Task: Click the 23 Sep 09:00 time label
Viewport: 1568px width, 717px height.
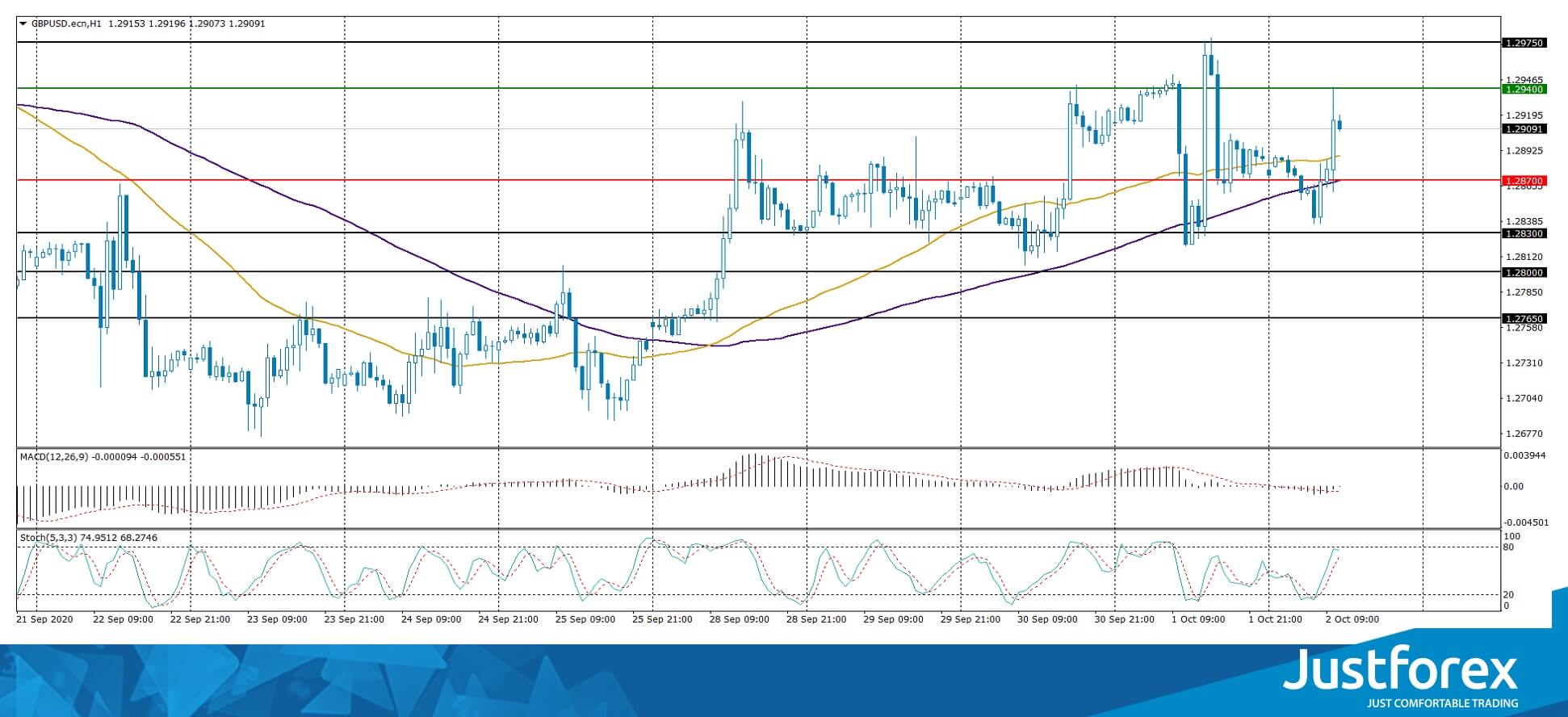Action: point(277,619)
